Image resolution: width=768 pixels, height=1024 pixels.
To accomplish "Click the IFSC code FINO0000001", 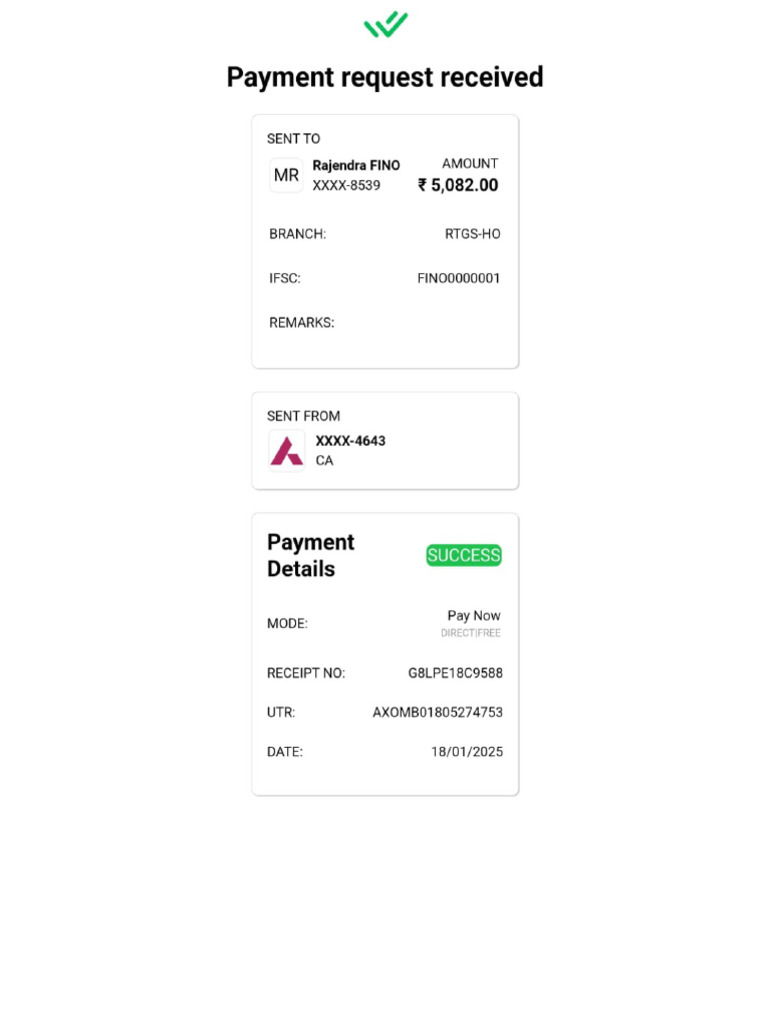I will coord(458,278).
